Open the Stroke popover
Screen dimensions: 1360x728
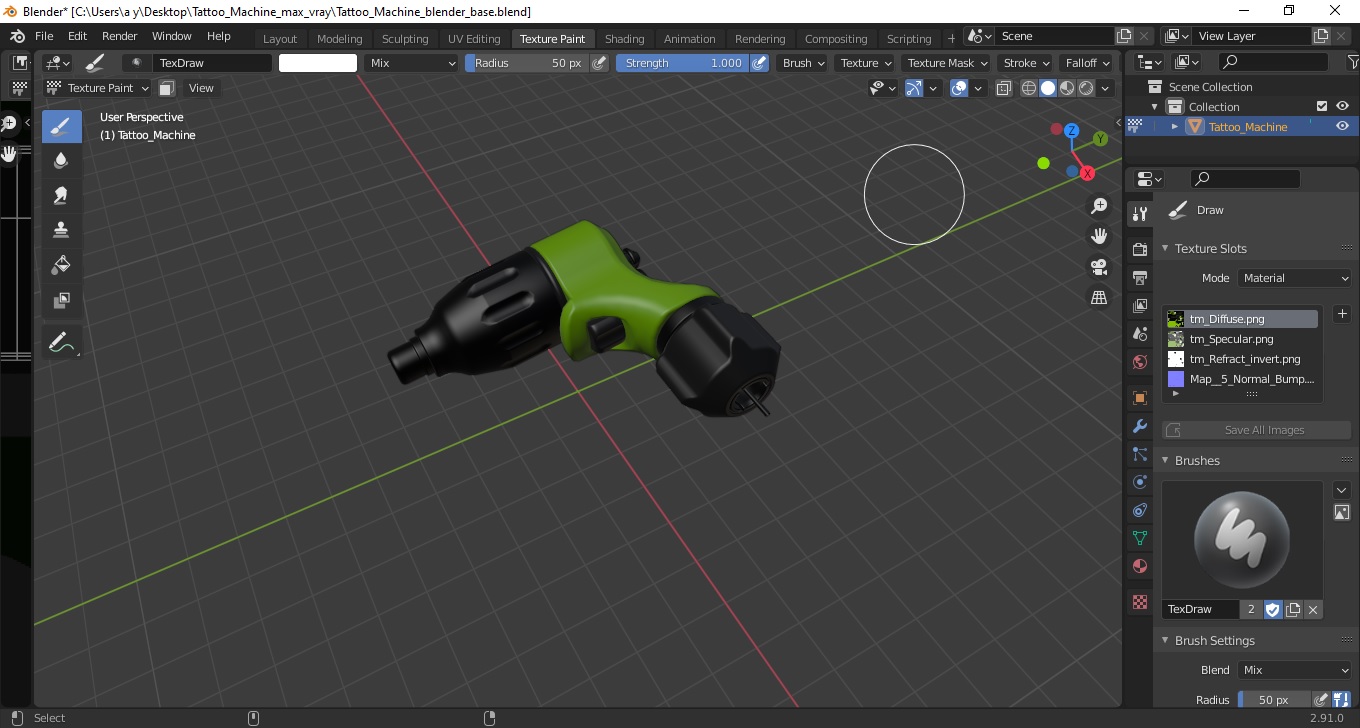click(x=1026, y=63)
